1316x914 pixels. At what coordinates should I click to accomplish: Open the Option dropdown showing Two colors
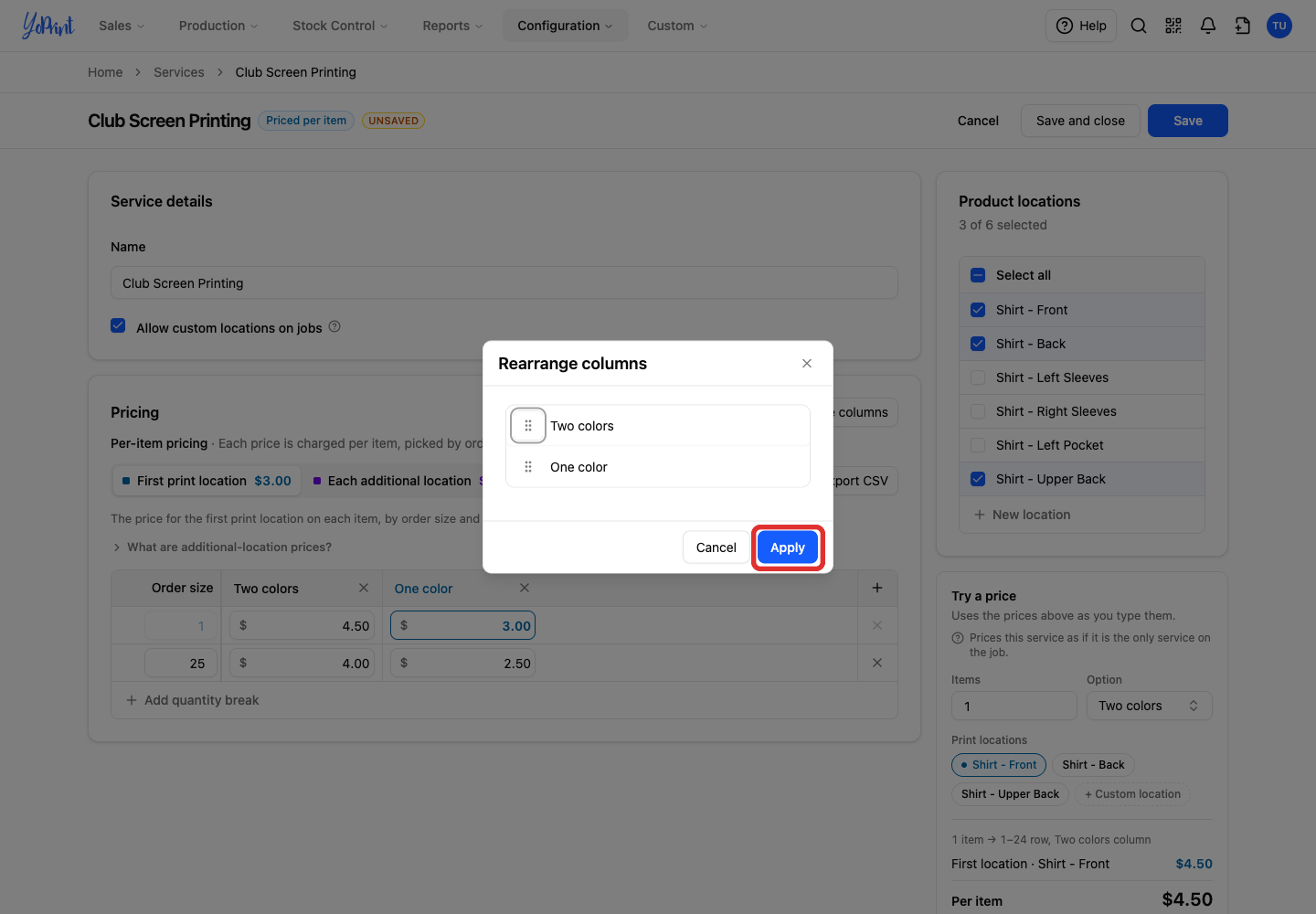click(x=1149, y=706)
